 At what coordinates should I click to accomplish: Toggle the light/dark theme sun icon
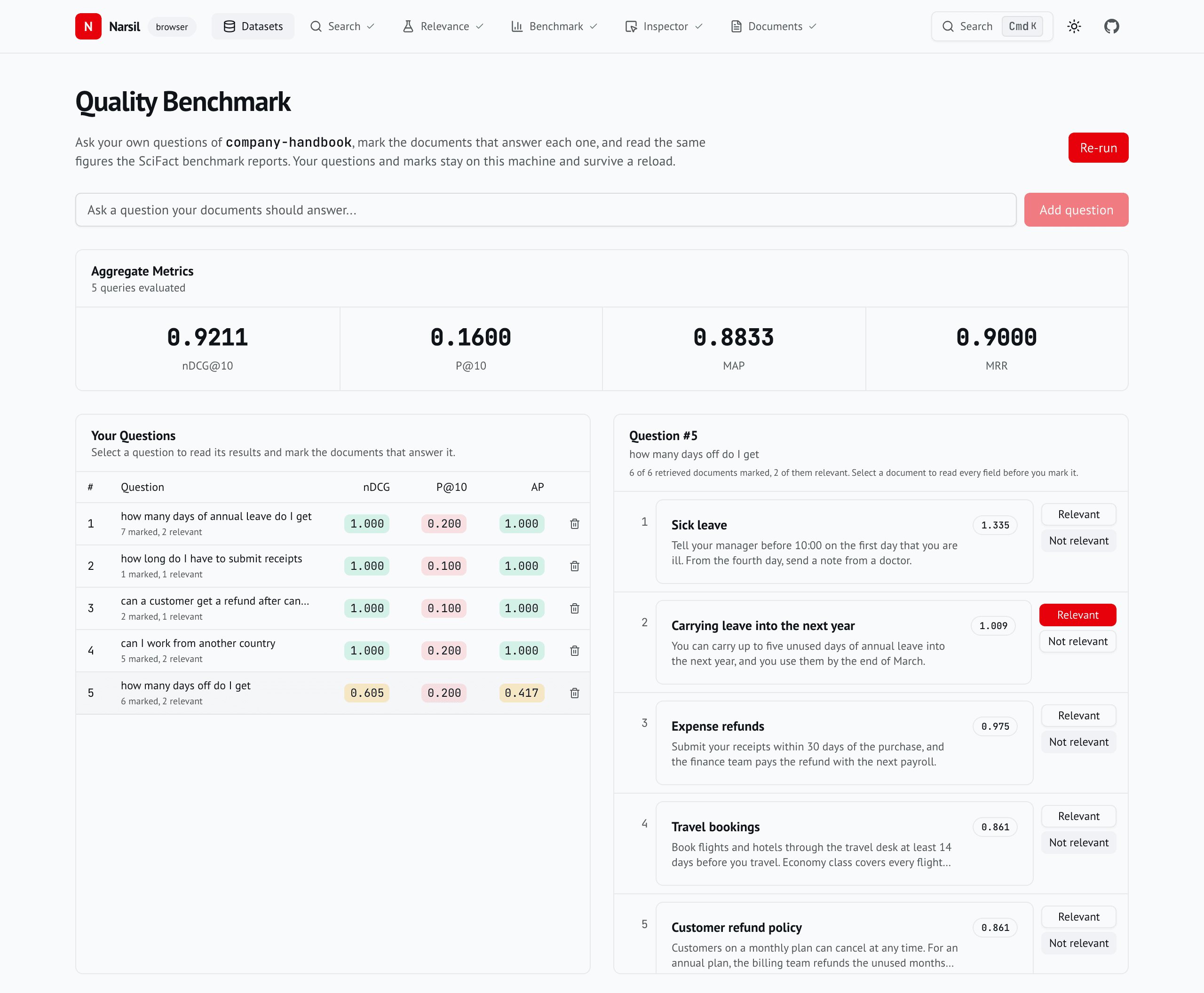click(1074, 26)
